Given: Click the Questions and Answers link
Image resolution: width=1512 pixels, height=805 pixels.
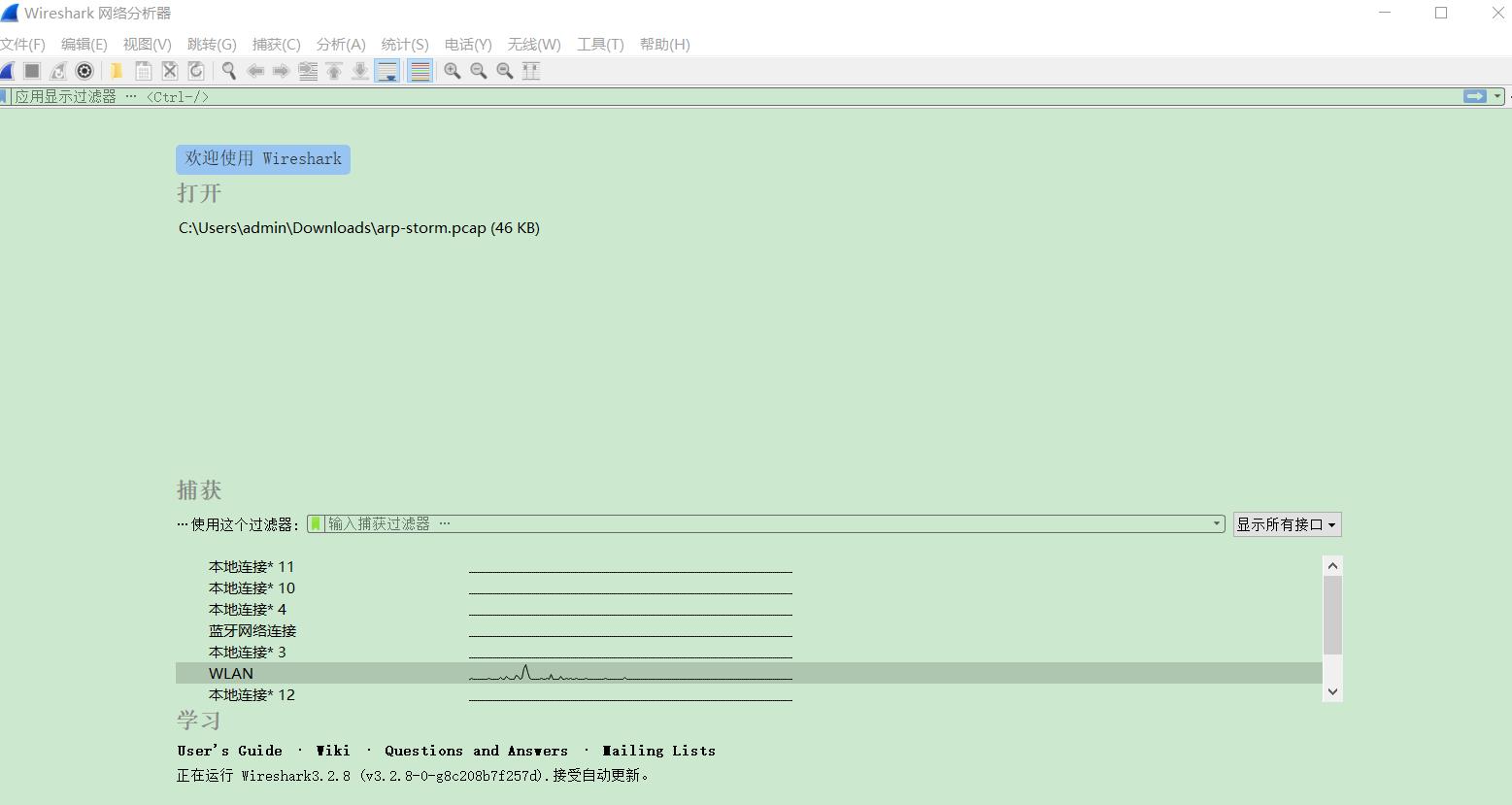Looking at the screenshot, I should (x=476, y=751).
